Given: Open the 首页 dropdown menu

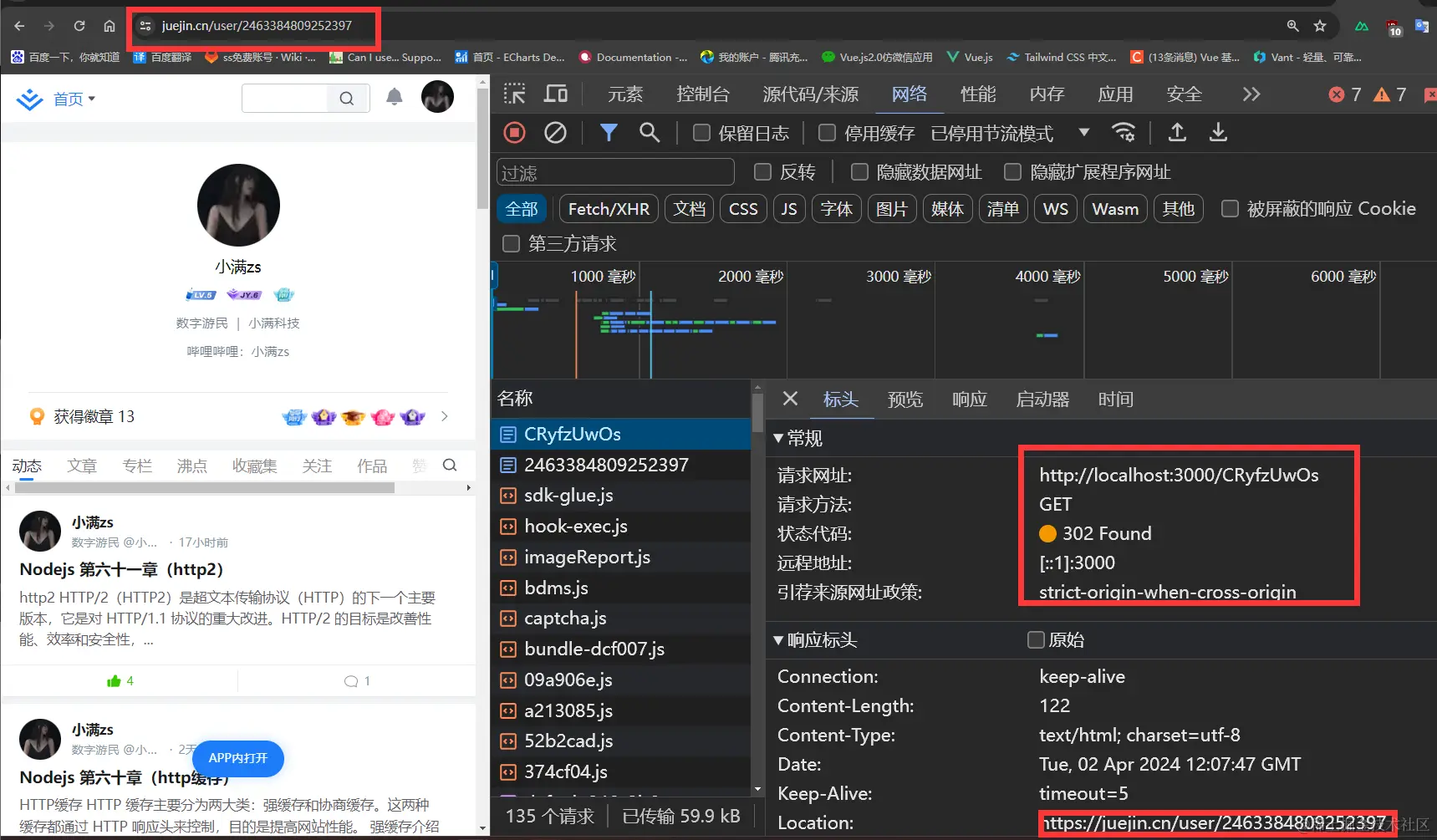Looking at the screenshot, I should point(74,99).
